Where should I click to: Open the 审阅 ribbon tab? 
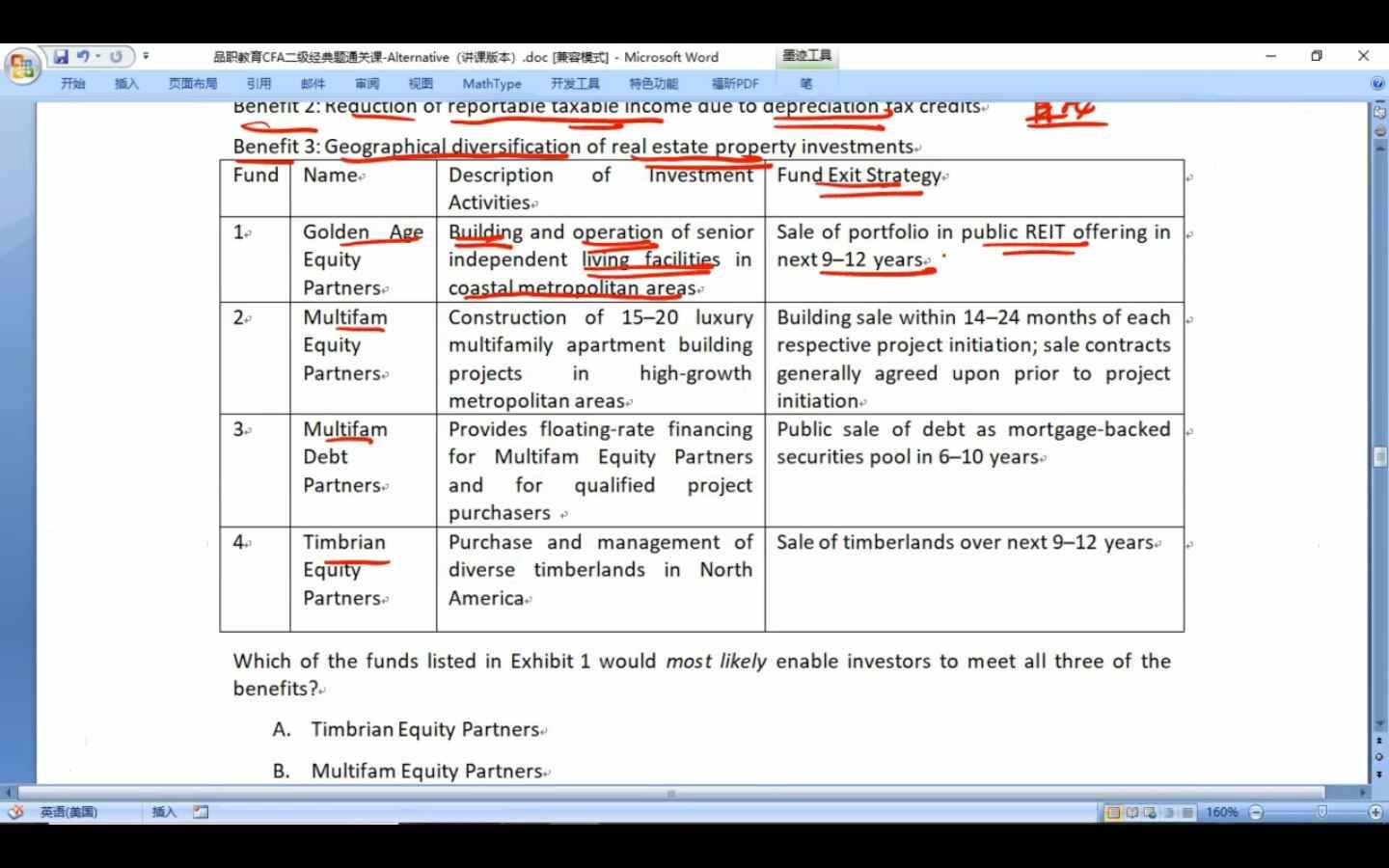(367, 84)
